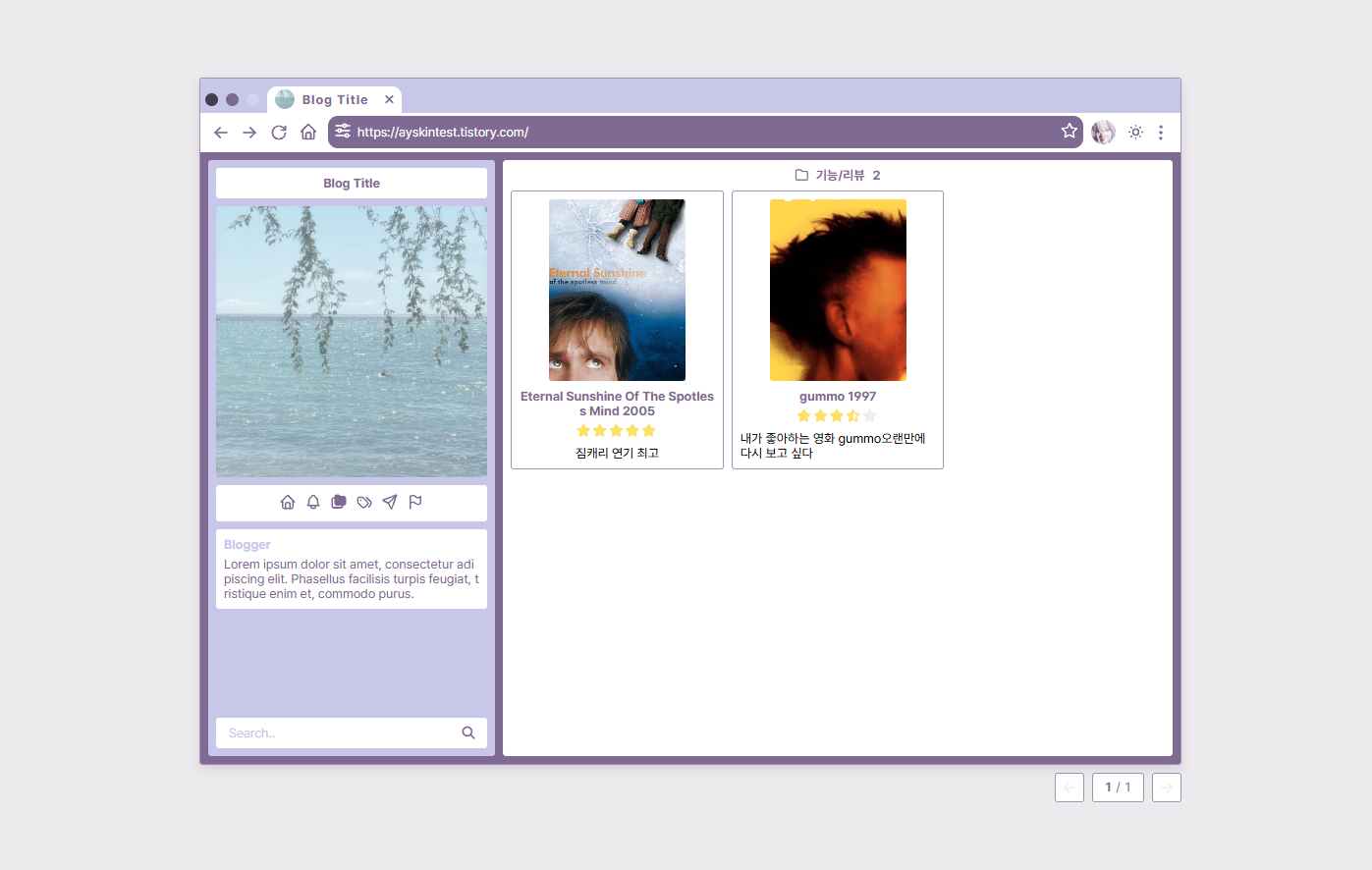Click the 1 / 1 page indicator
This screenshot has width=1372, height=870.
1118,788
